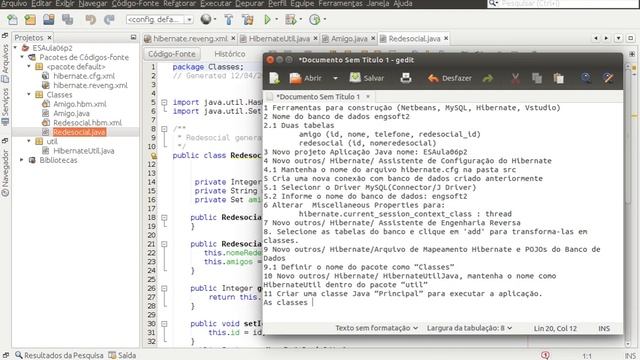Click the Build Project hammer icon
Image resolution: width=640 pixels, height=360 pixels.
coord(229,19)
